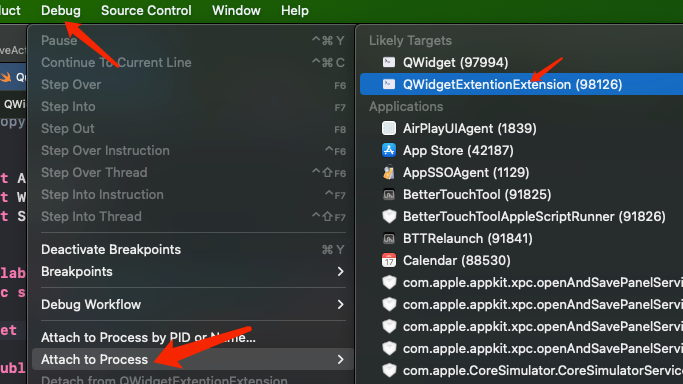Open the Source Control menu
This screenshot has width=683, height=384.
click(x=146, y=10)
